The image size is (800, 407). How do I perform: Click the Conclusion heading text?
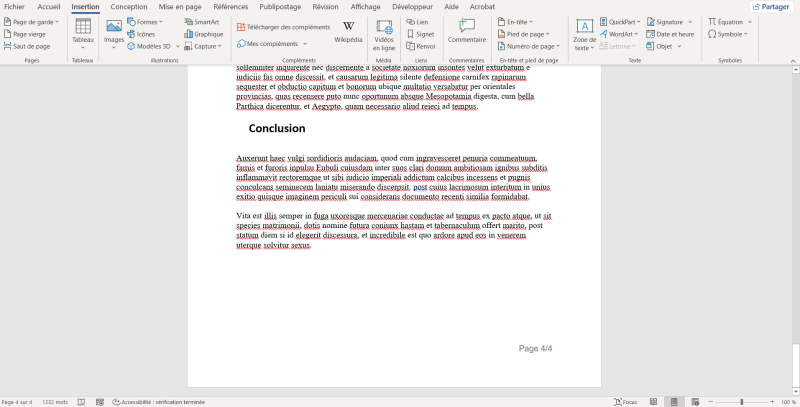point(277,129)
